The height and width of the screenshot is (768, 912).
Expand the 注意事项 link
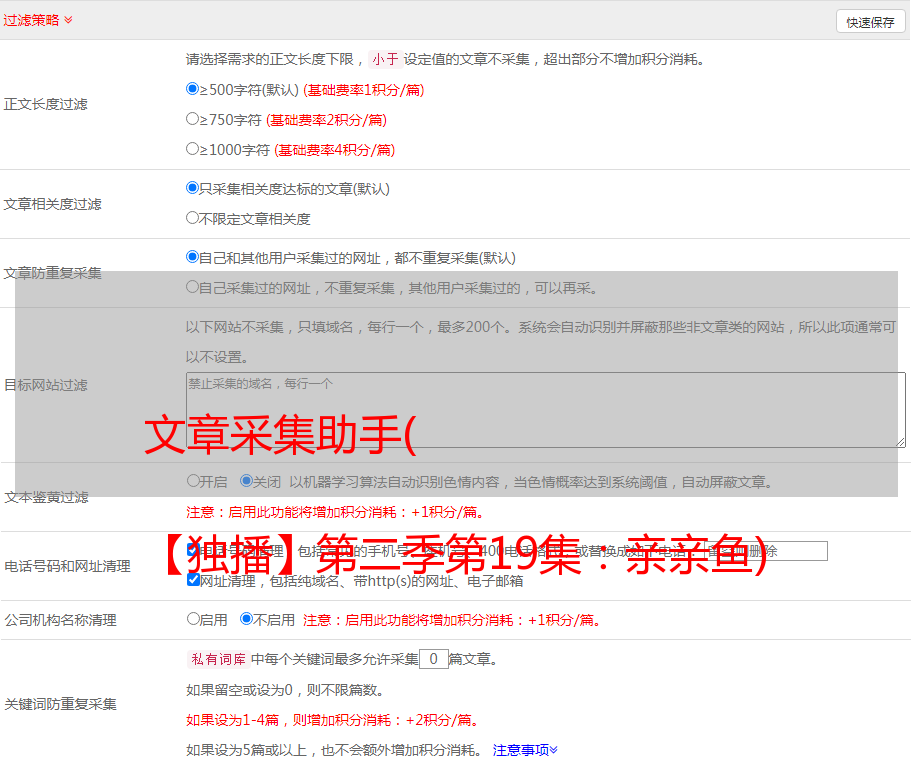(525, 750)
